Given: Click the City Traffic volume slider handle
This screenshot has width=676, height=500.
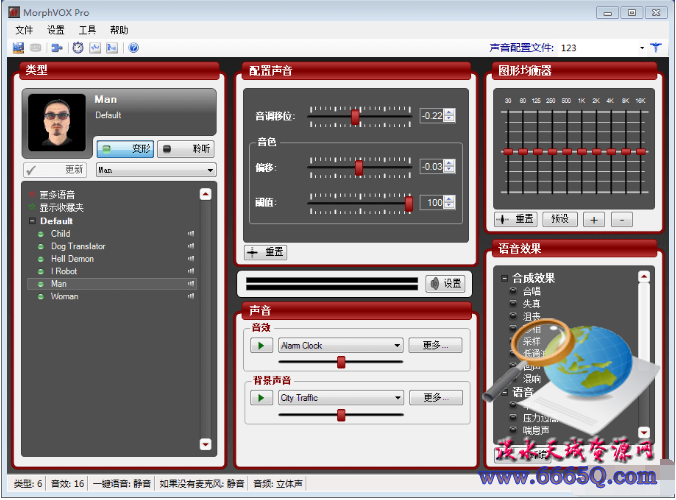Looking at the screenshot, I should [341, 415].
